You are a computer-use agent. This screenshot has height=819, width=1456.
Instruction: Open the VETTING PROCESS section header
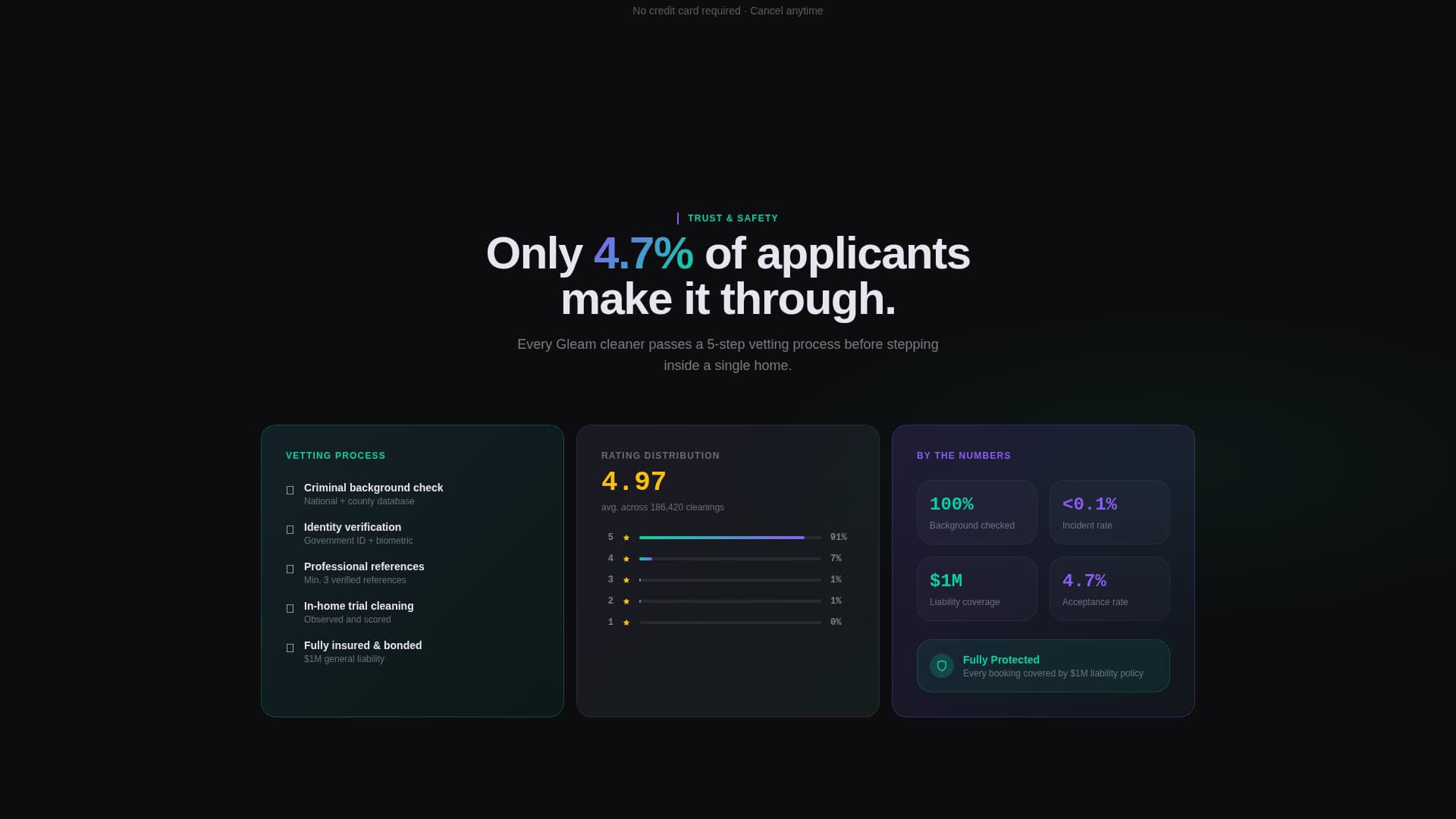[336, 456]
